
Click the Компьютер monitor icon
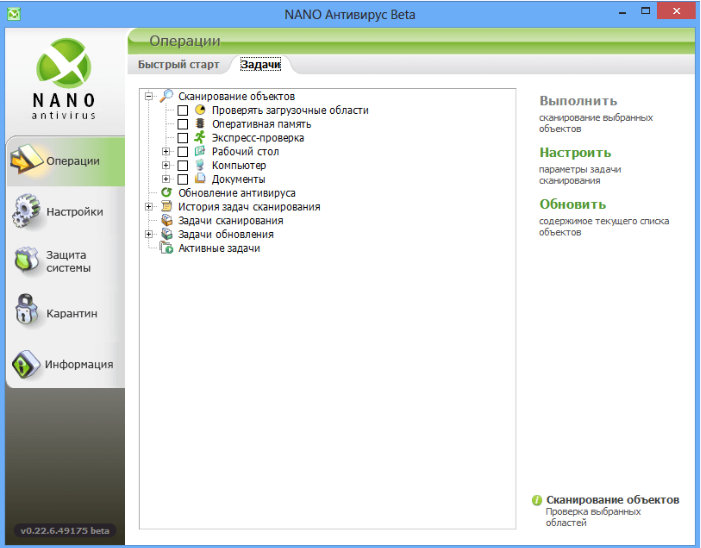(200, 165)
